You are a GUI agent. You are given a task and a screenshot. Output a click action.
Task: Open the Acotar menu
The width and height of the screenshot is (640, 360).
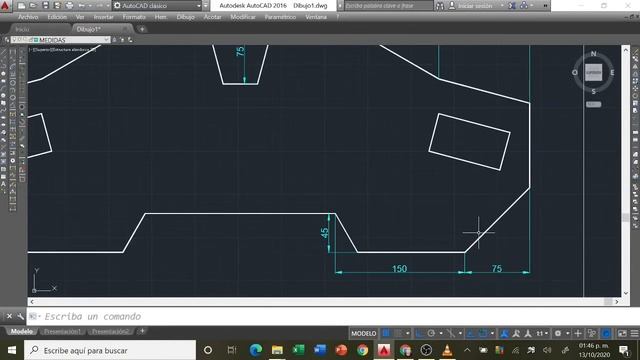pos(213,17)
